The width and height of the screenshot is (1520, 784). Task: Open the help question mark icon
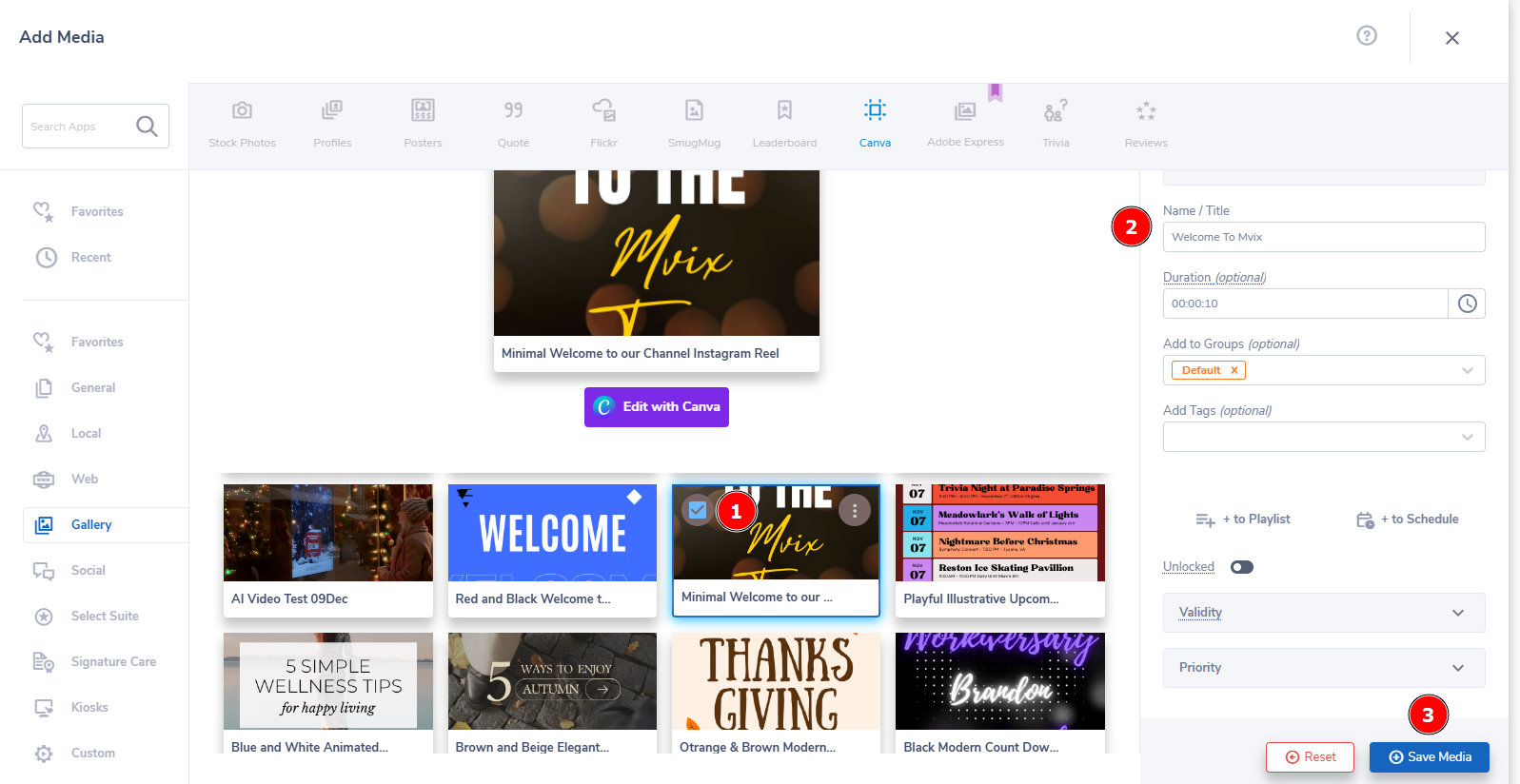click(x=1367, y=35)
